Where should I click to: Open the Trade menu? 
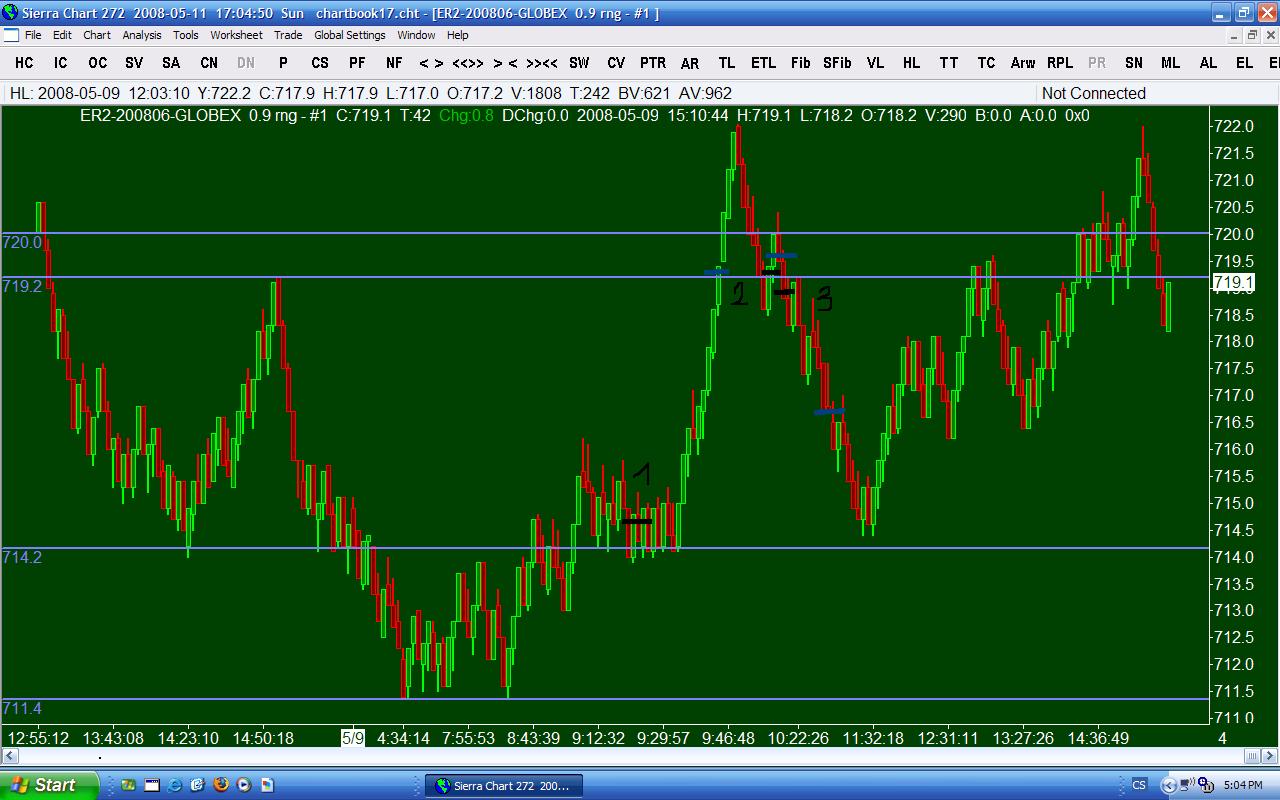point(288,35)
